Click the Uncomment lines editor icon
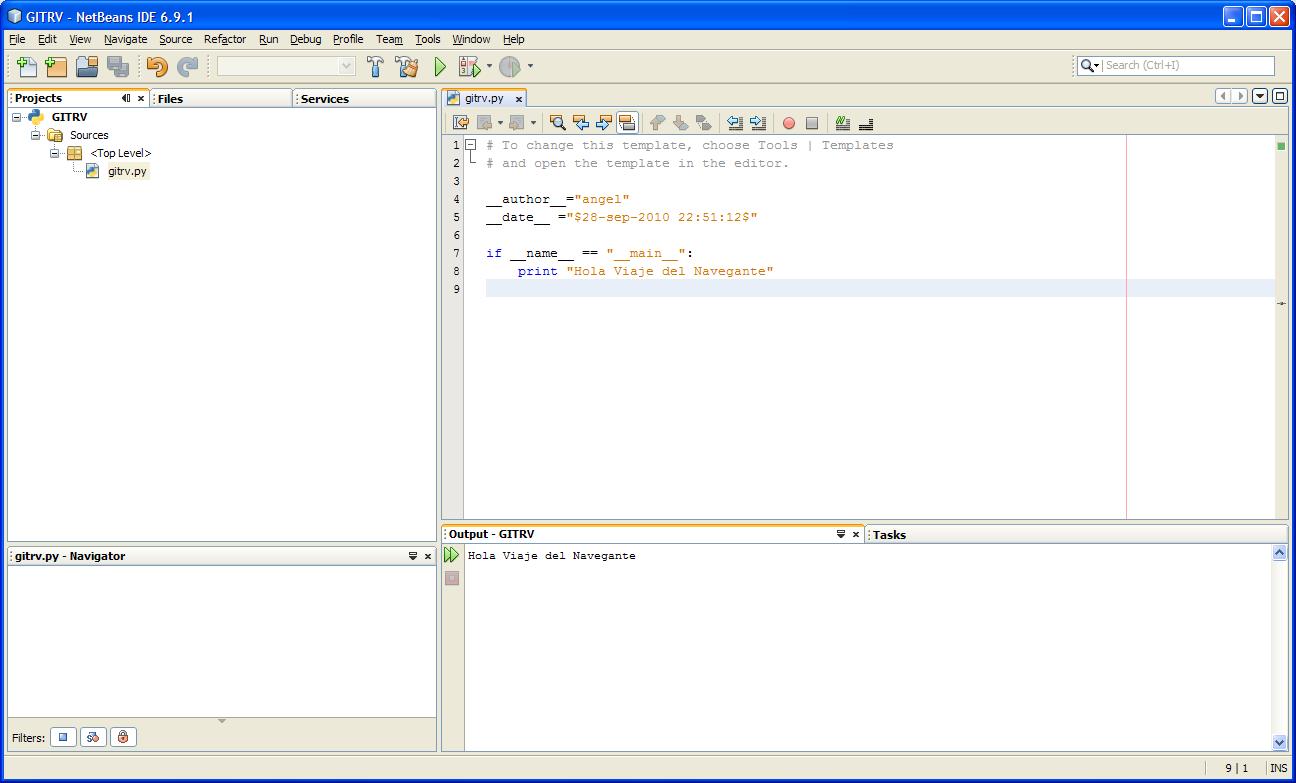 tap(866, 123)
